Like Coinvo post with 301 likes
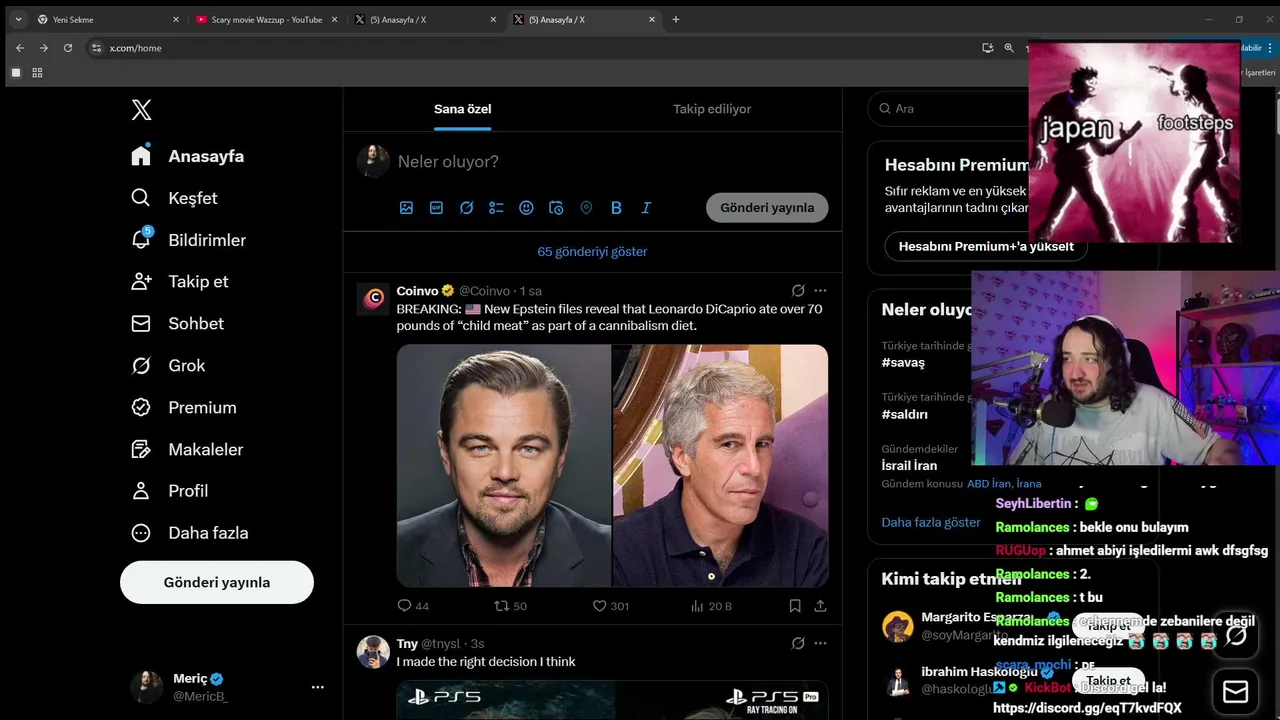 tap(611, 606)
